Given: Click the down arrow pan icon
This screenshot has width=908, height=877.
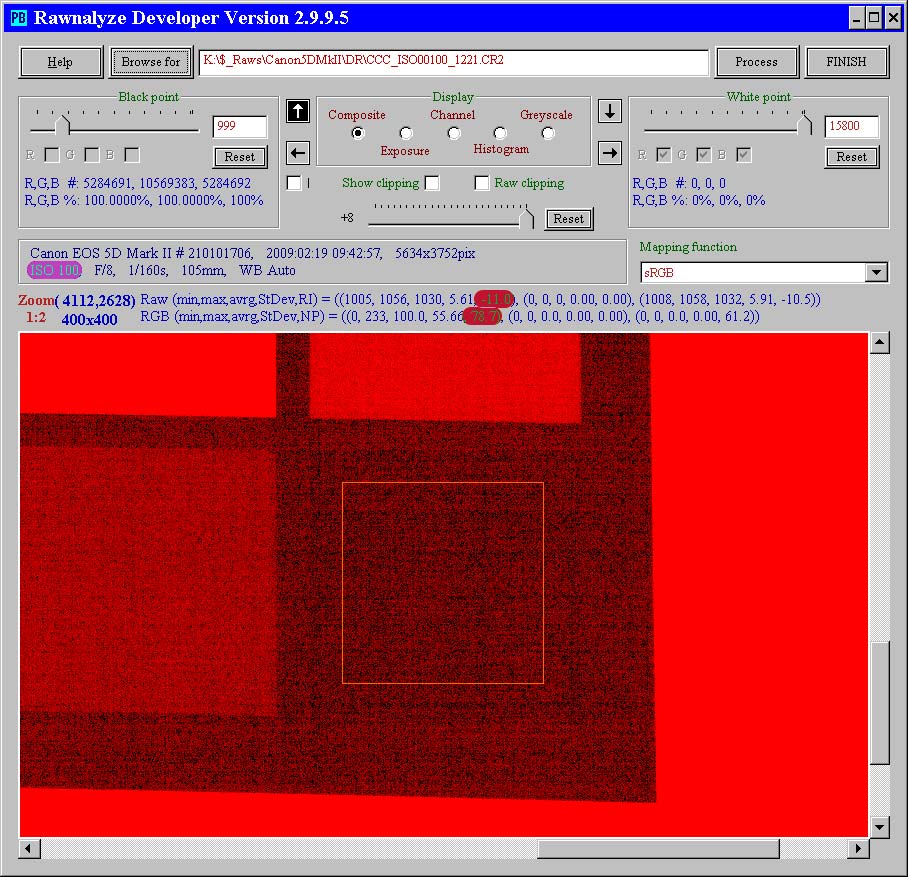Looking at the screenshot, I should (x=610, y=111).
